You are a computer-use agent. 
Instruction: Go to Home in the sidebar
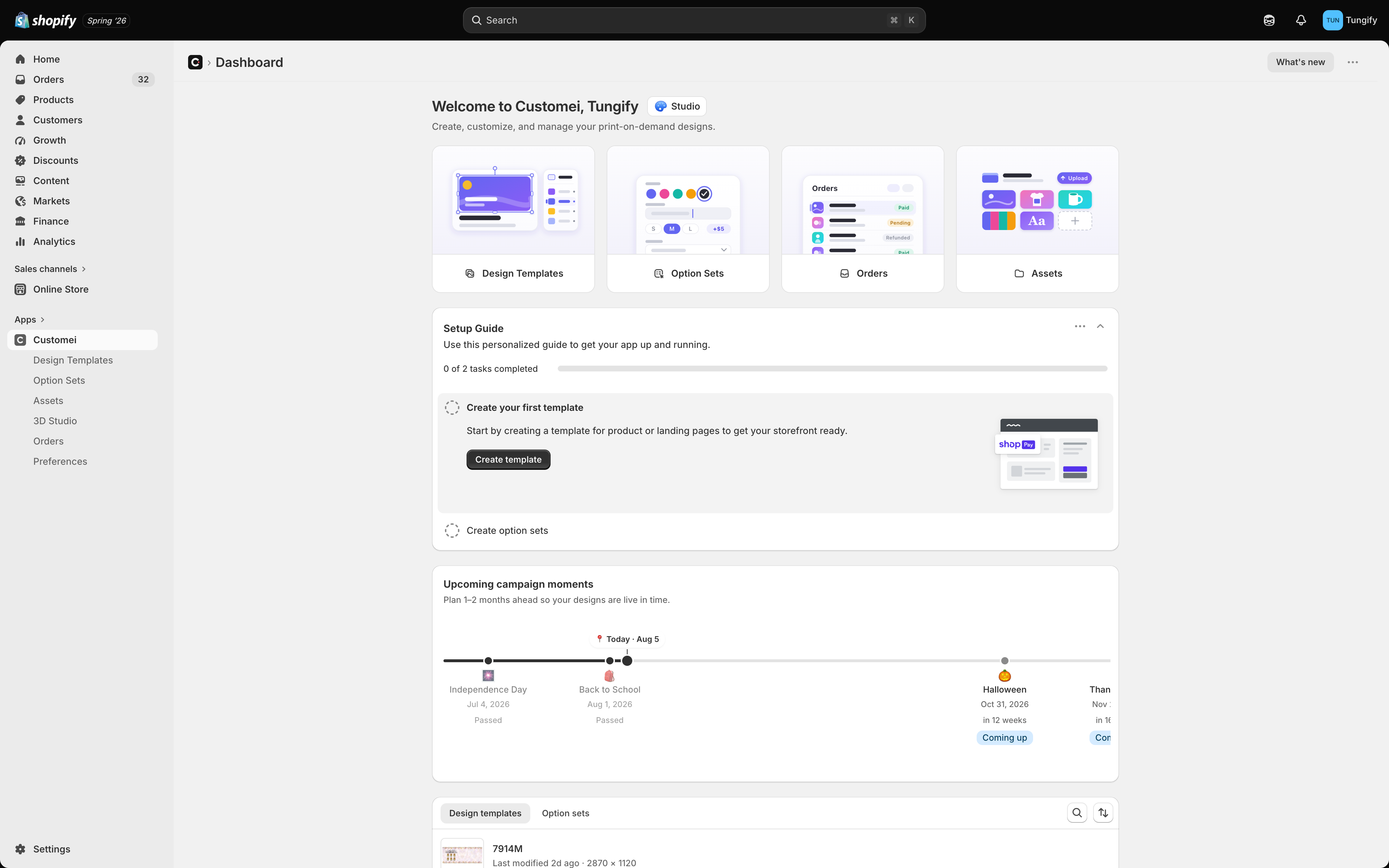83,59
